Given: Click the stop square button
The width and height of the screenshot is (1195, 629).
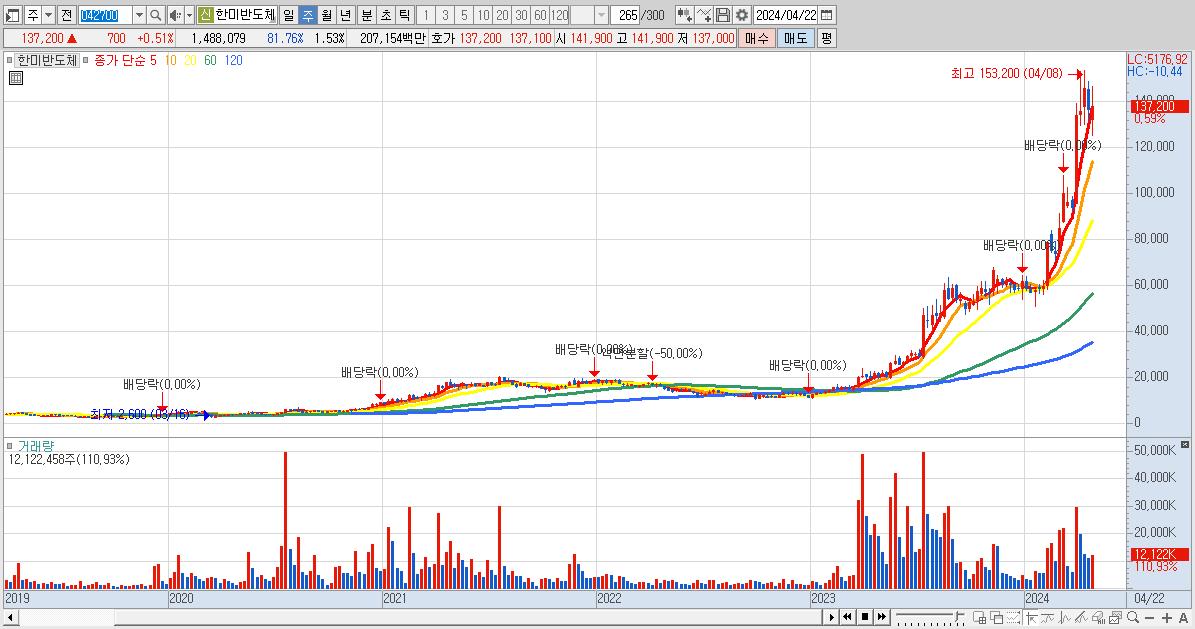Looking at the screenshot, I should [x=864, y=617].
